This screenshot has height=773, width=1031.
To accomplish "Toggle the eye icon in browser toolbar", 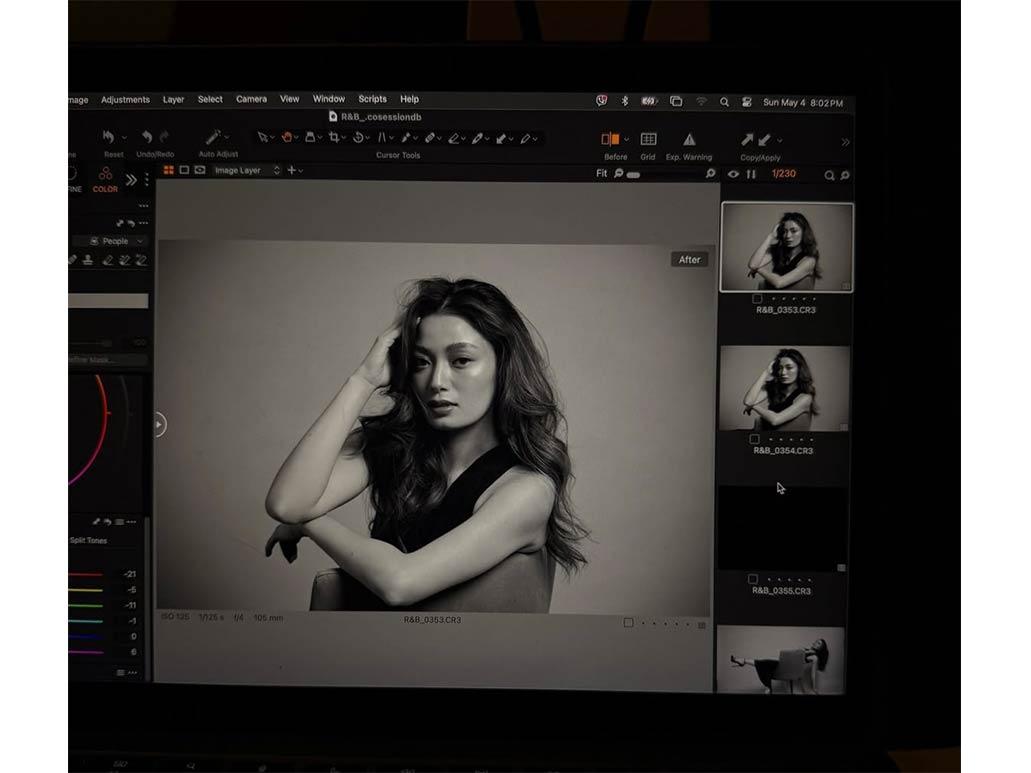I will point(733,174).
